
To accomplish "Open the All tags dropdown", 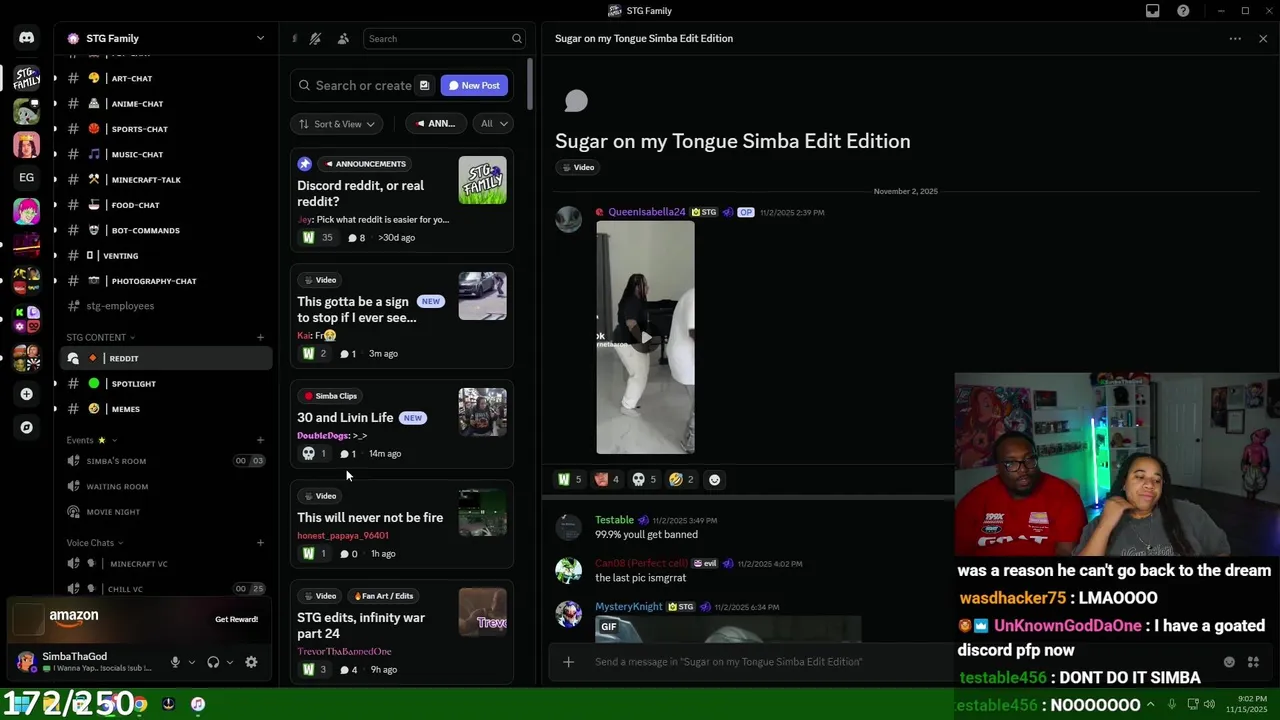I will pos(493,124).
